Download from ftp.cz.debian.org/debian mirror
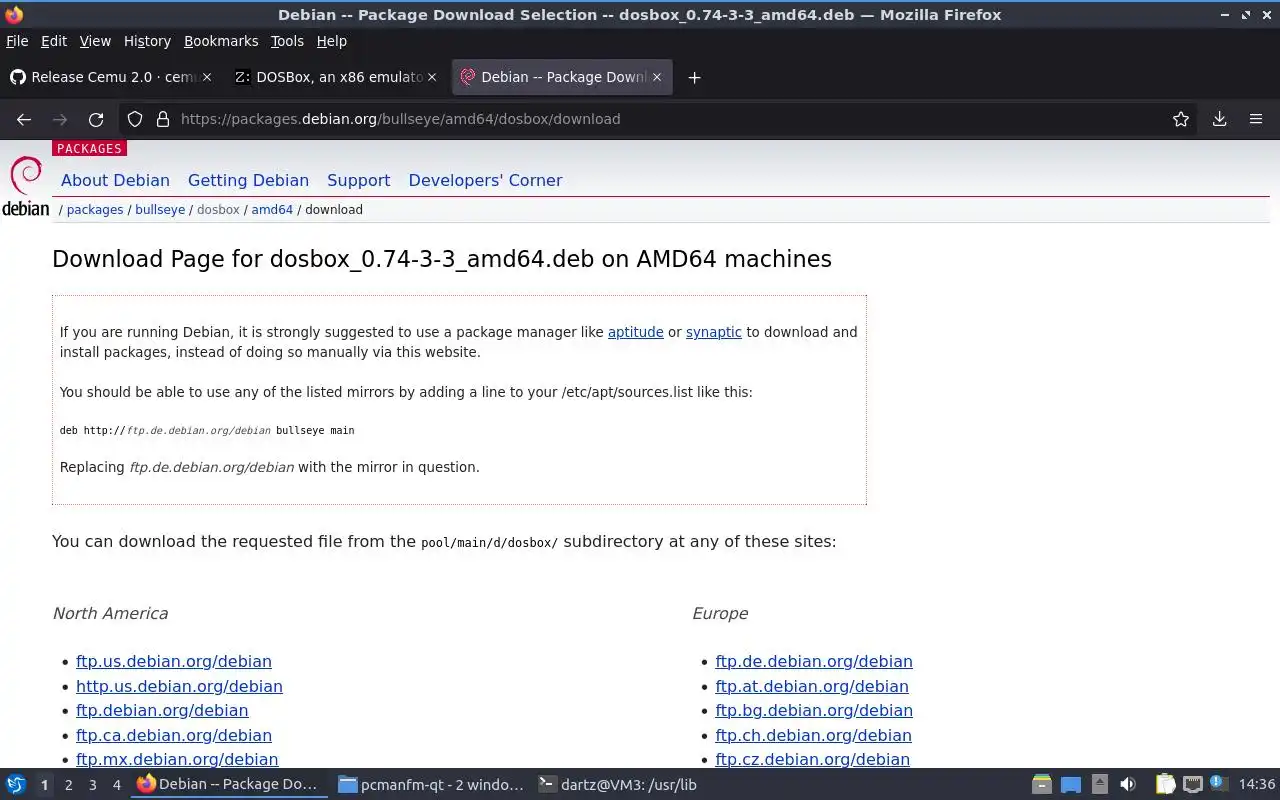 click(x=812, y=760)
